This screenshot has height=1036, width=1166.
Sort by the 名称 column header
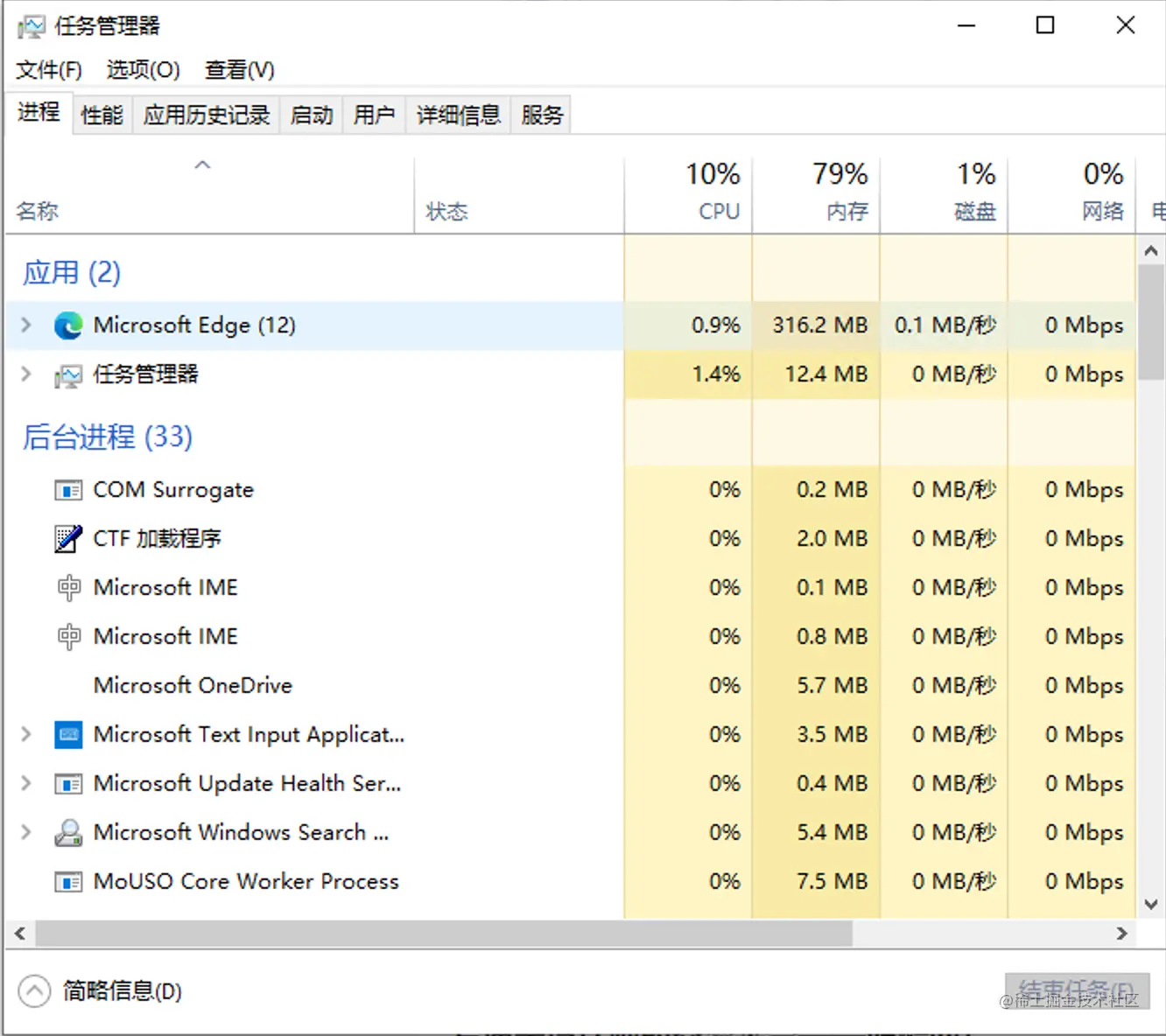point(210,196)
